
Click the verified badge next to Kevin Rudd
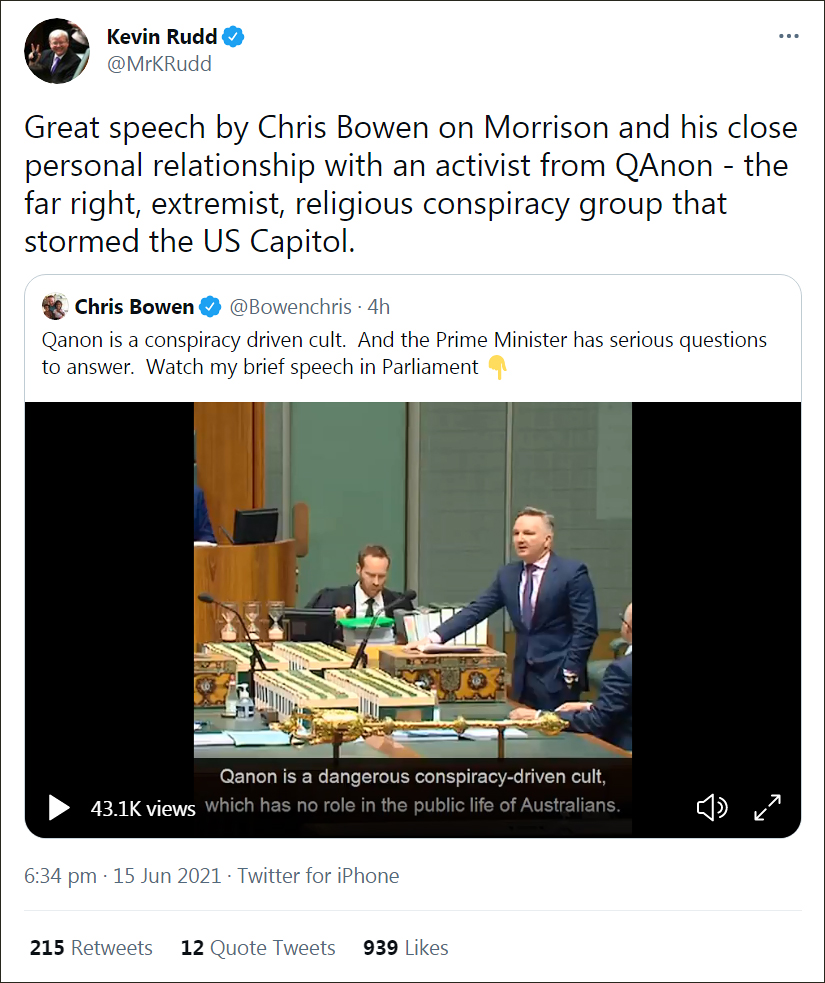pyautogui.click(x=234, y=37)
